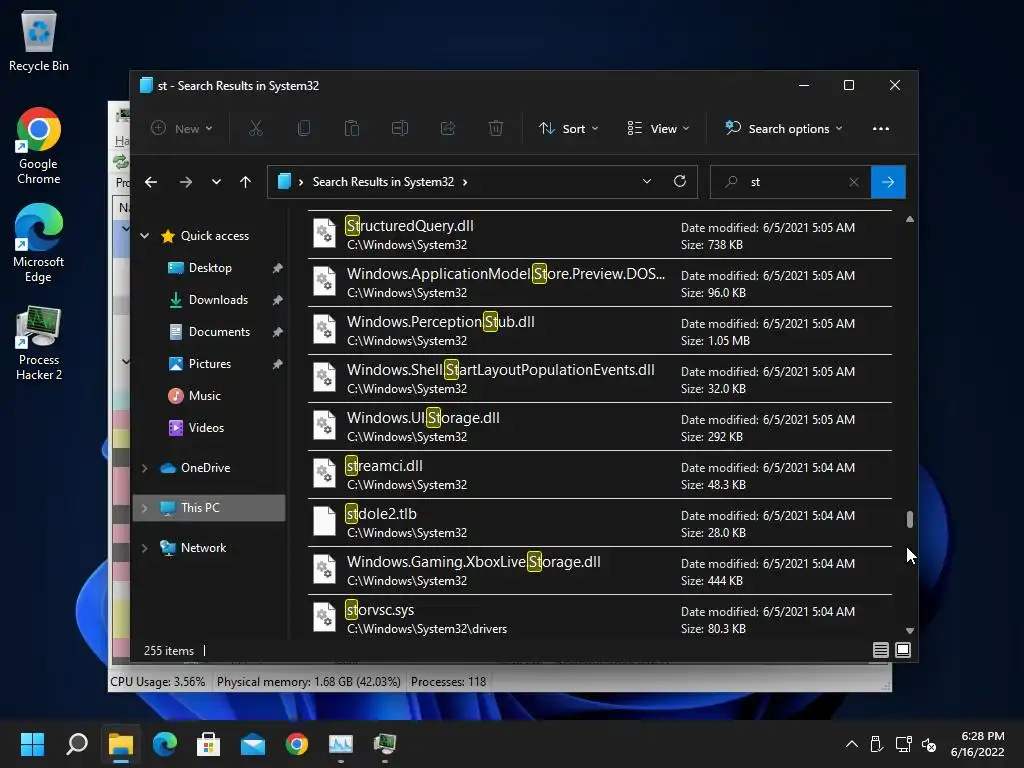The image size is (1024, 768).
Task: Open taskbar Search
Action: [x=77, y=744]
